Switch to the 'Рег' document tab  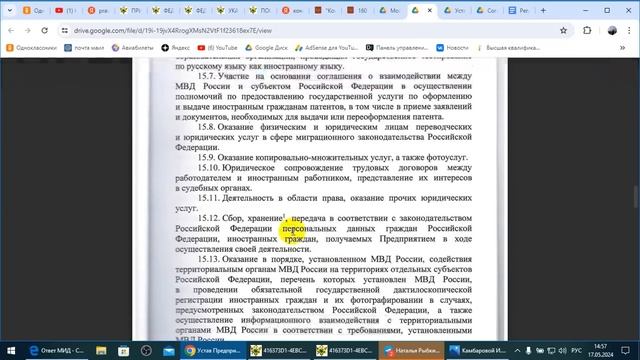point(519,11)
